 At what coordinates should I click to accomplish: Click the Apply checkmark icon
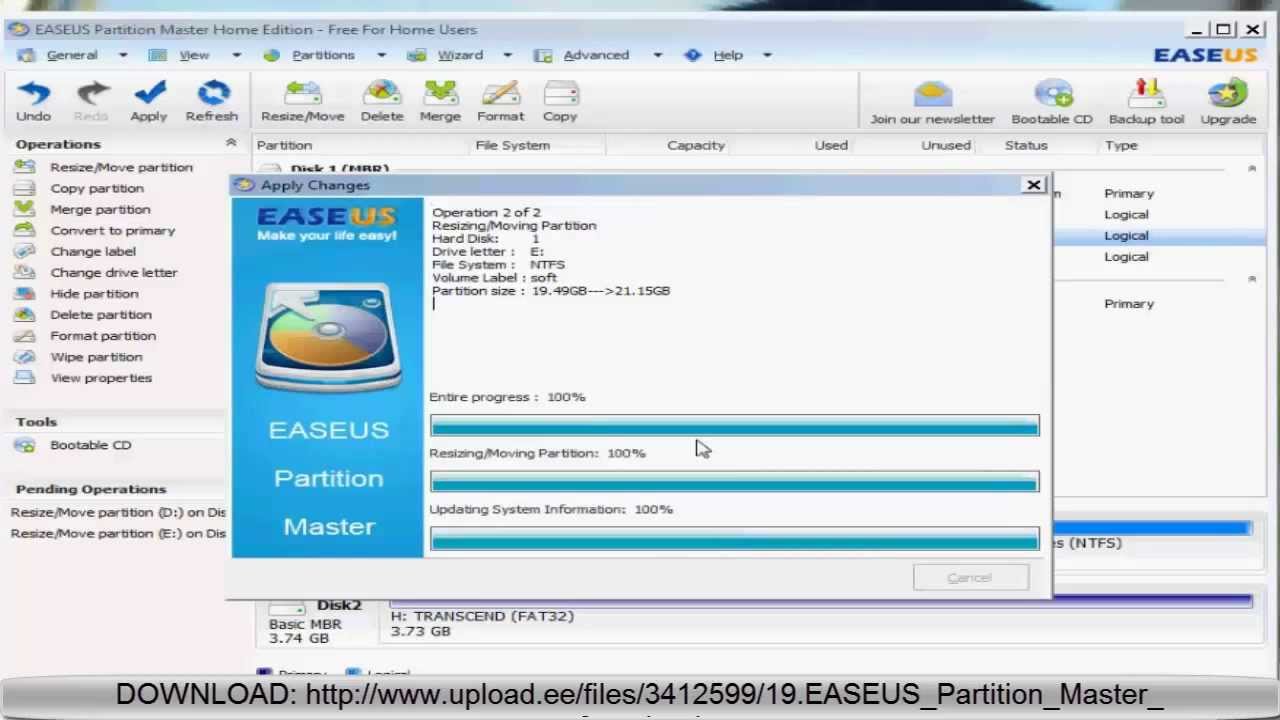point(149,94)
